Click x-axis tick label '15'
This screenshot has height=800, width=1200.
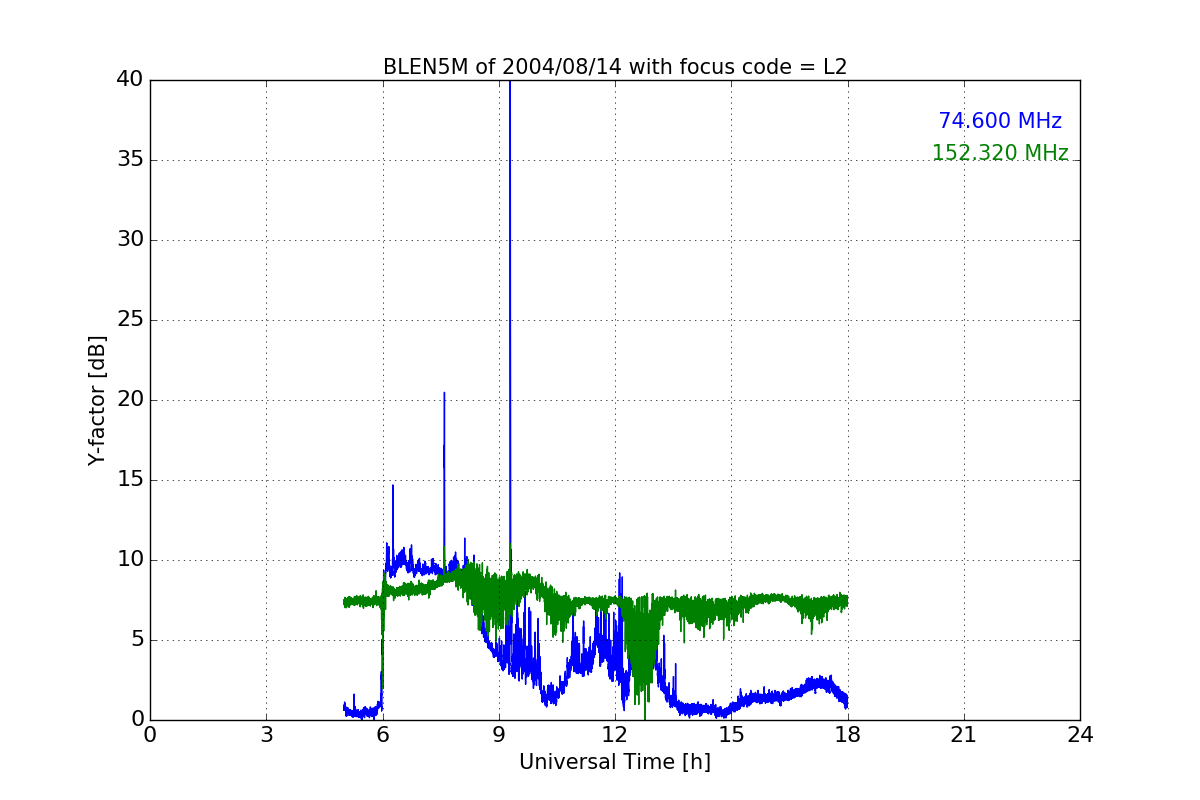[731, 734]
